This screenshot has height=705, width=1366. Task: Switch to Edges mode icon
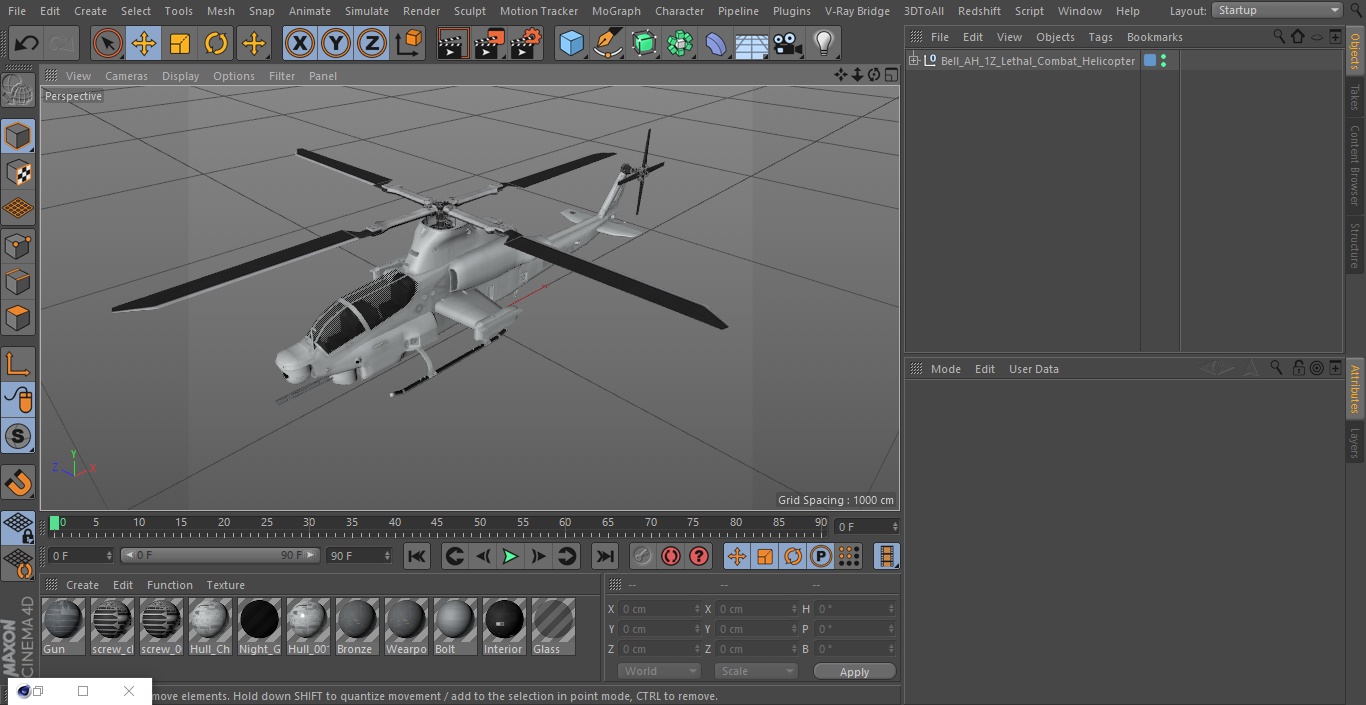click(x=18, y=281)
